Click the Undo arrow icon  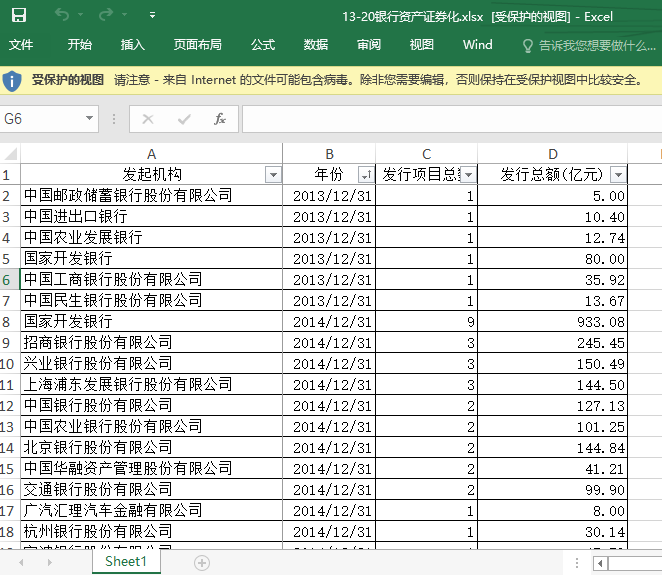coord(62,15)
